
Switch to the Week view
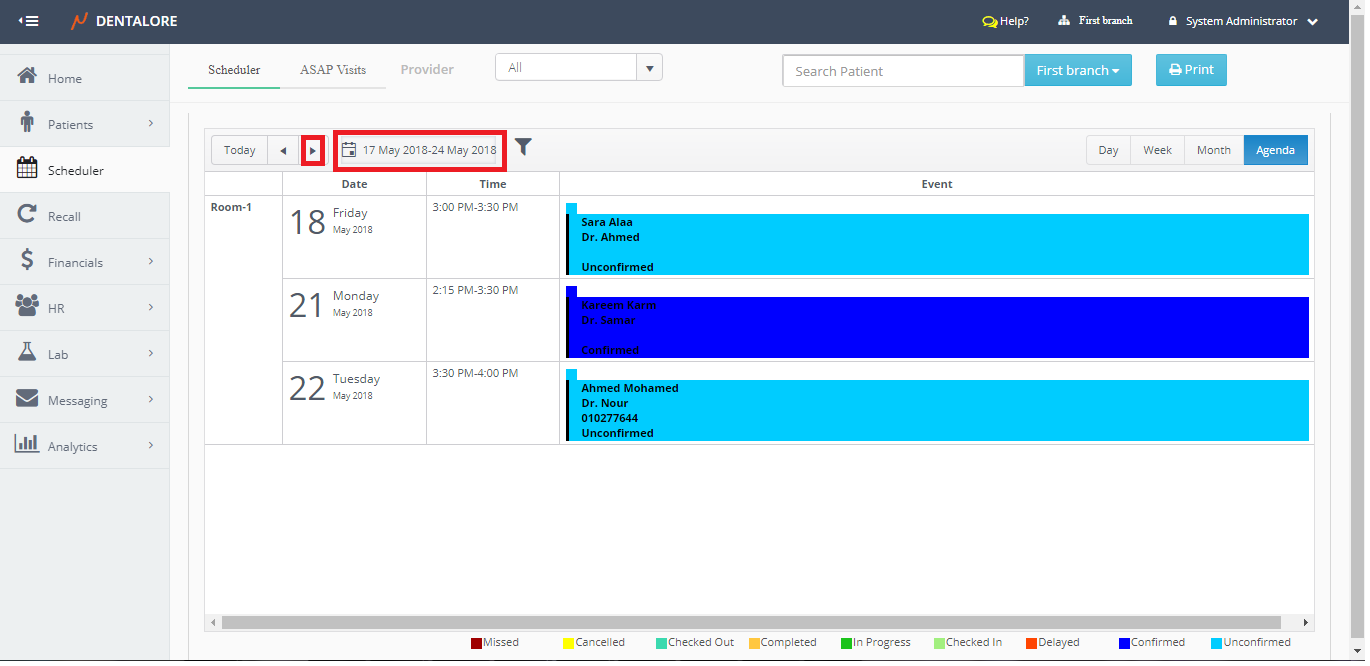coord(1157,150)
